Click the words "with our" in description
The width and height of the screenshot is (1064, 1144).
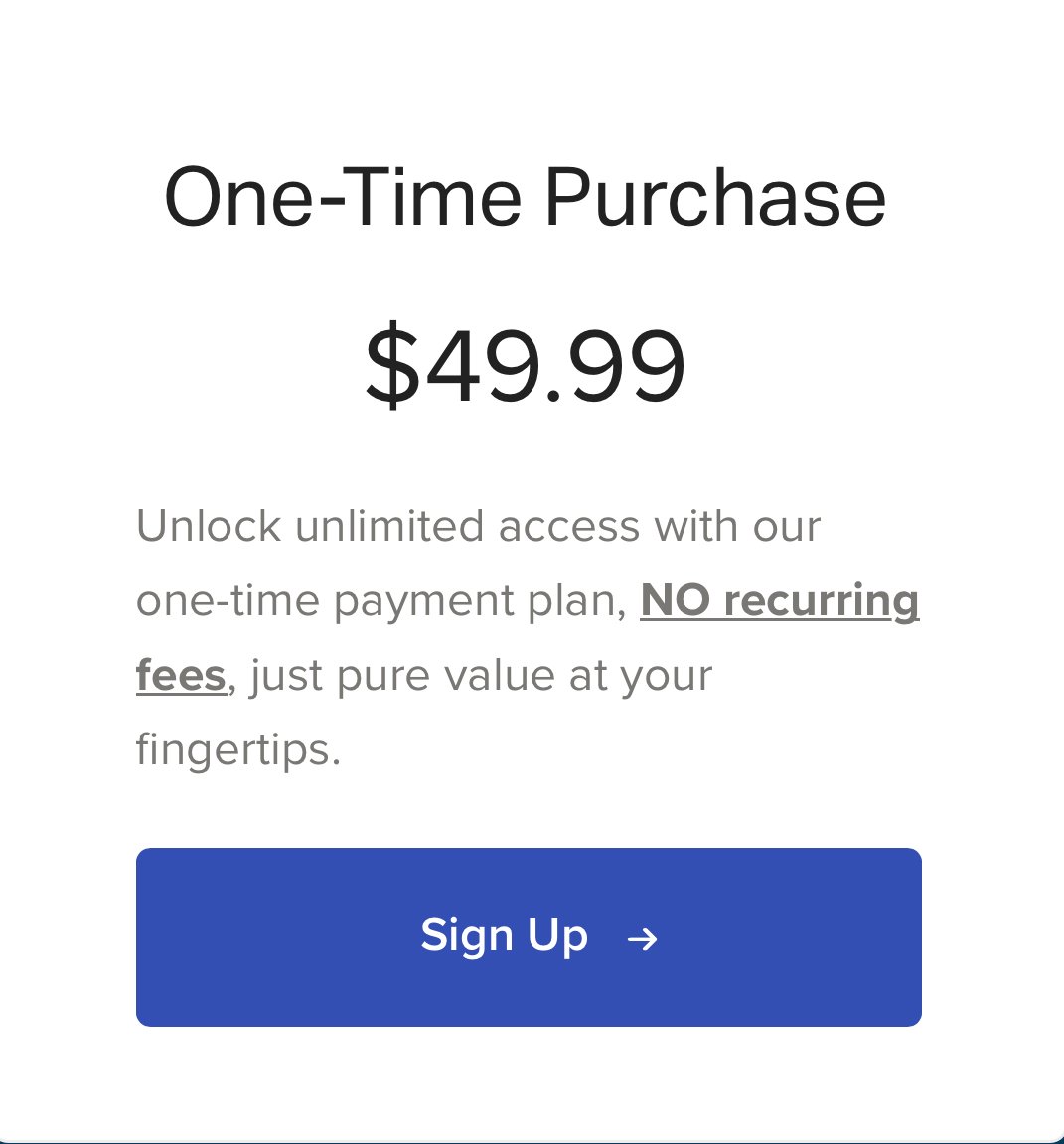click(x=737, y=526)
